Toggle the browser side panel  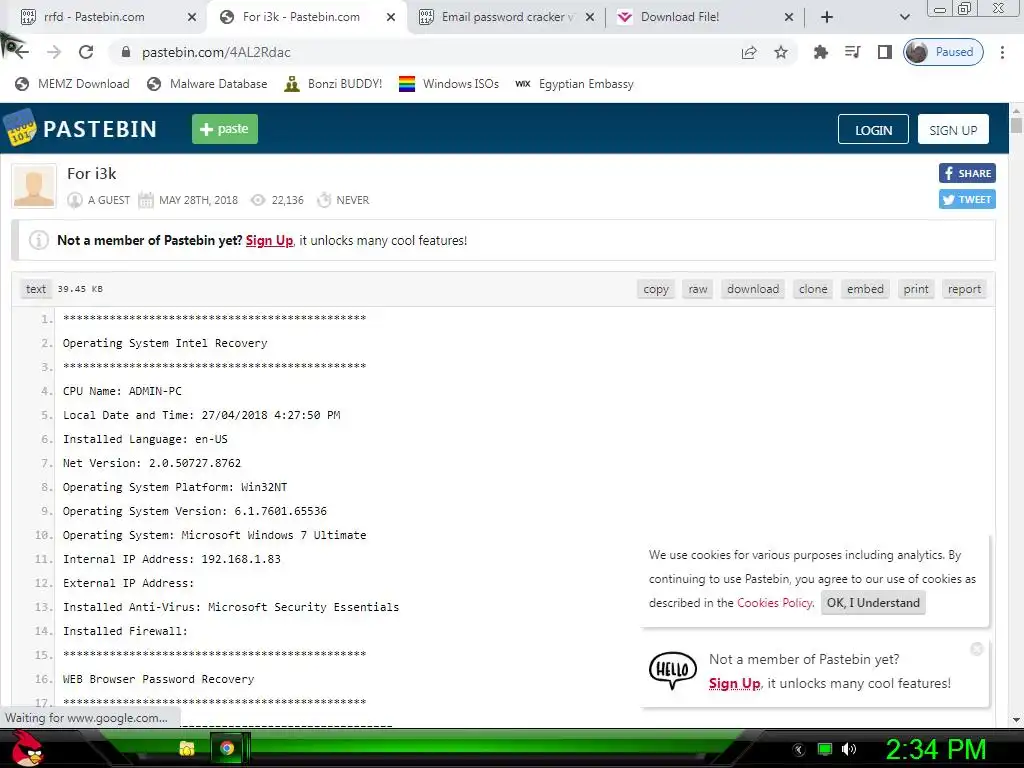(885, 52)
